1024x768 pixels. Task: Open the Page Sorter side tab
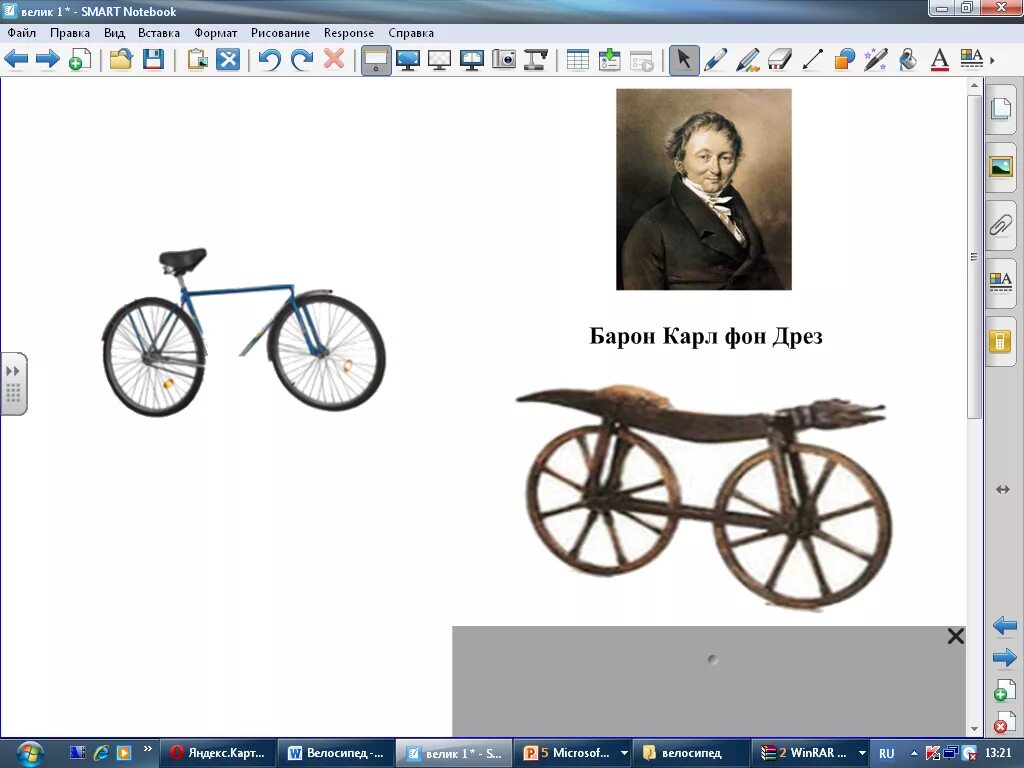(1000, 108)
